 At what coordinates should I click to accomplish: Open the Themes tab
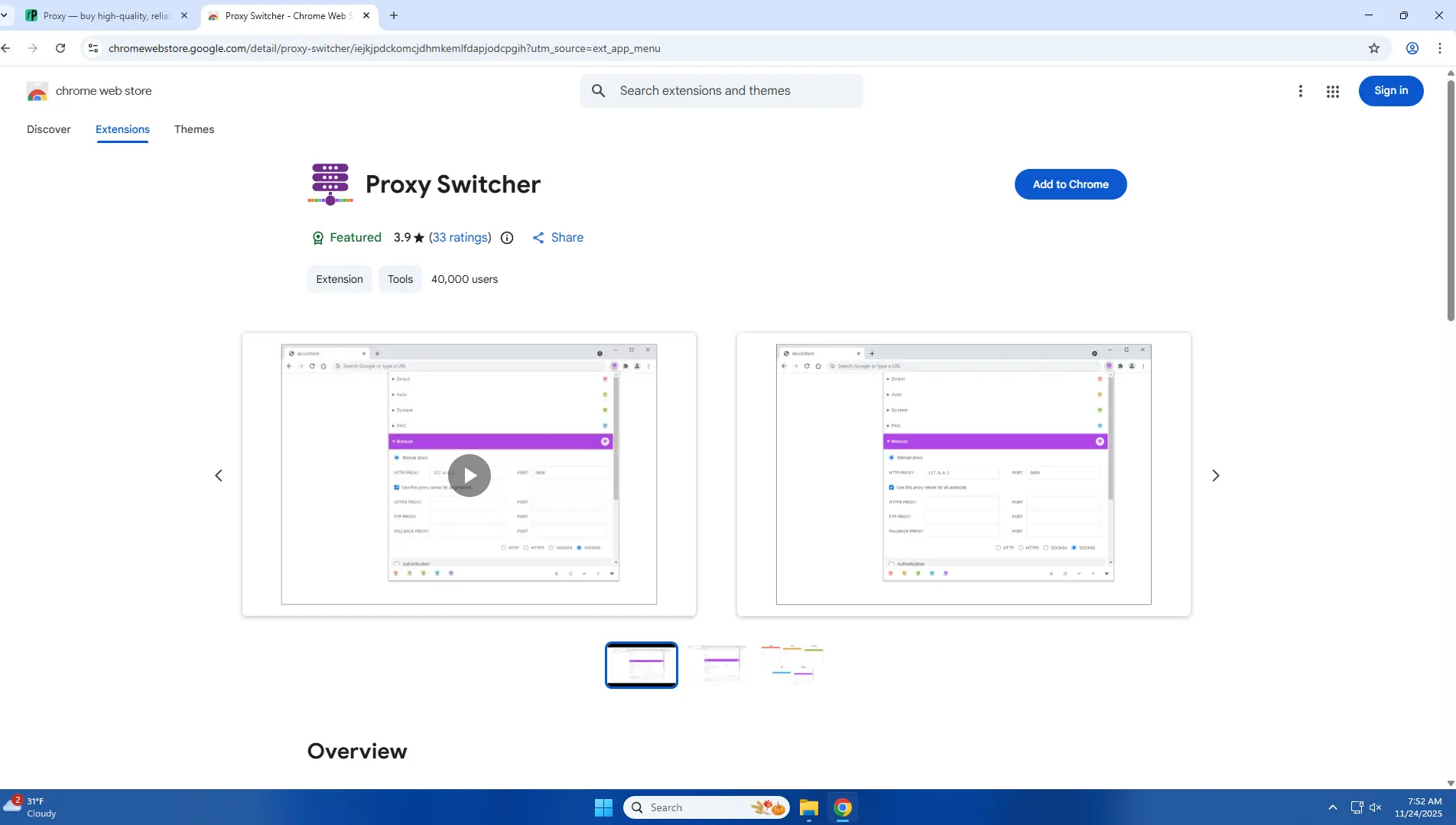194,129
